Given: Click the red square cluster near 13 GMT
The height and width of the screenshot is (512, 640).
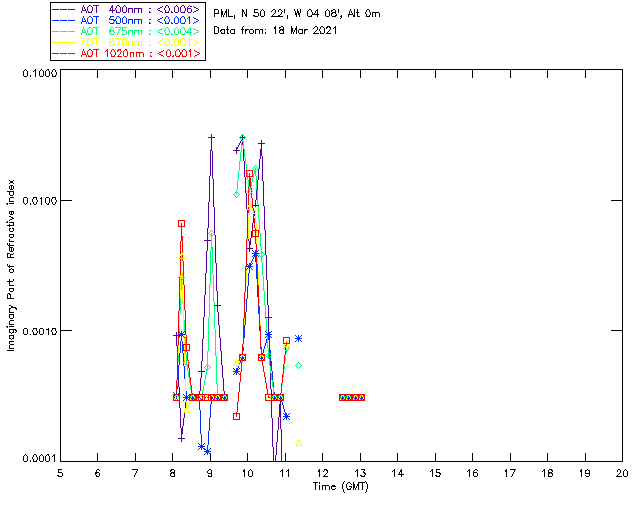Looking at the screenshot, I should click(x=352, y=397).
